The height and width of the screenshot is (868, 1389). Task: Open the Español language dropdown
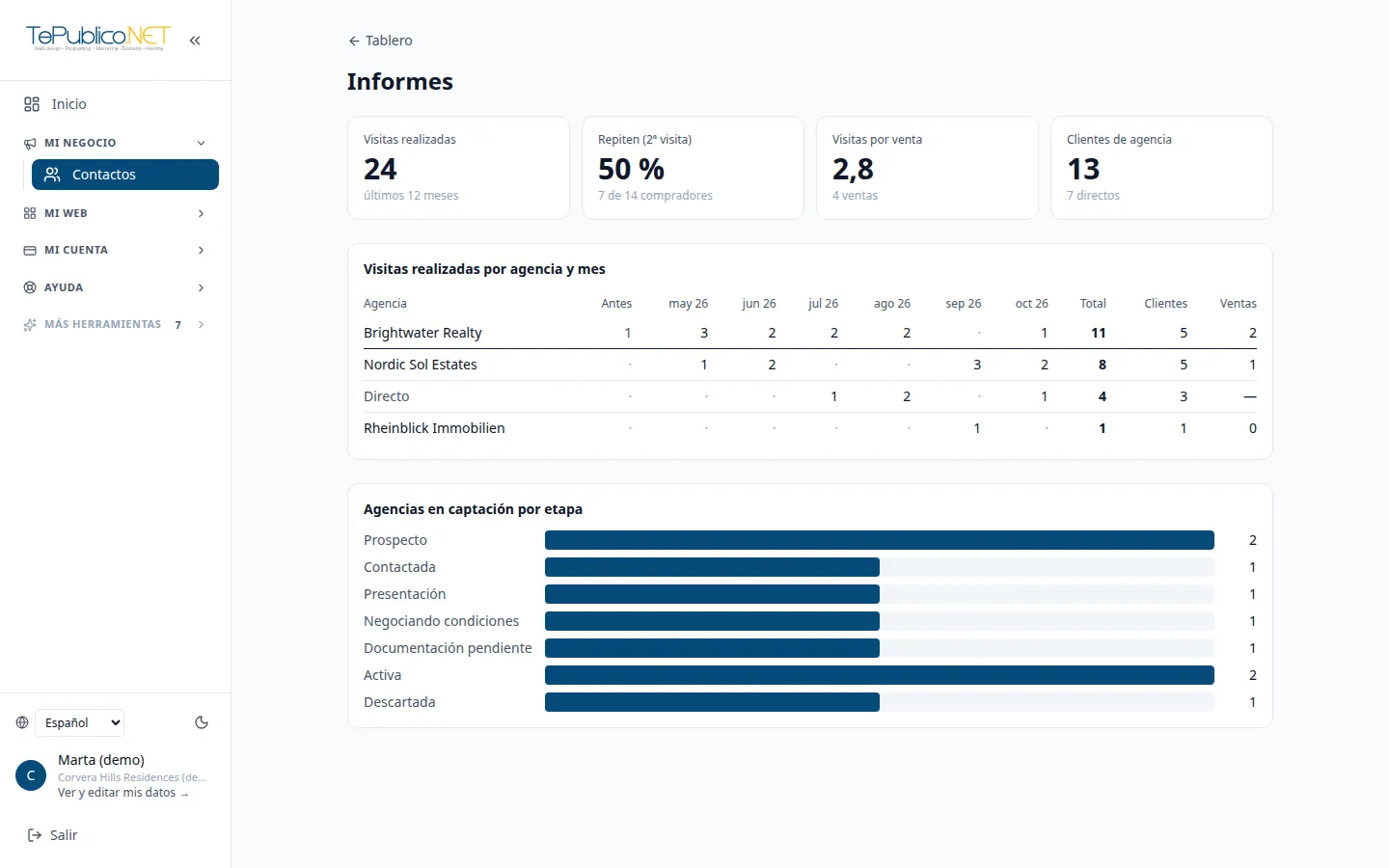(80, 722)
